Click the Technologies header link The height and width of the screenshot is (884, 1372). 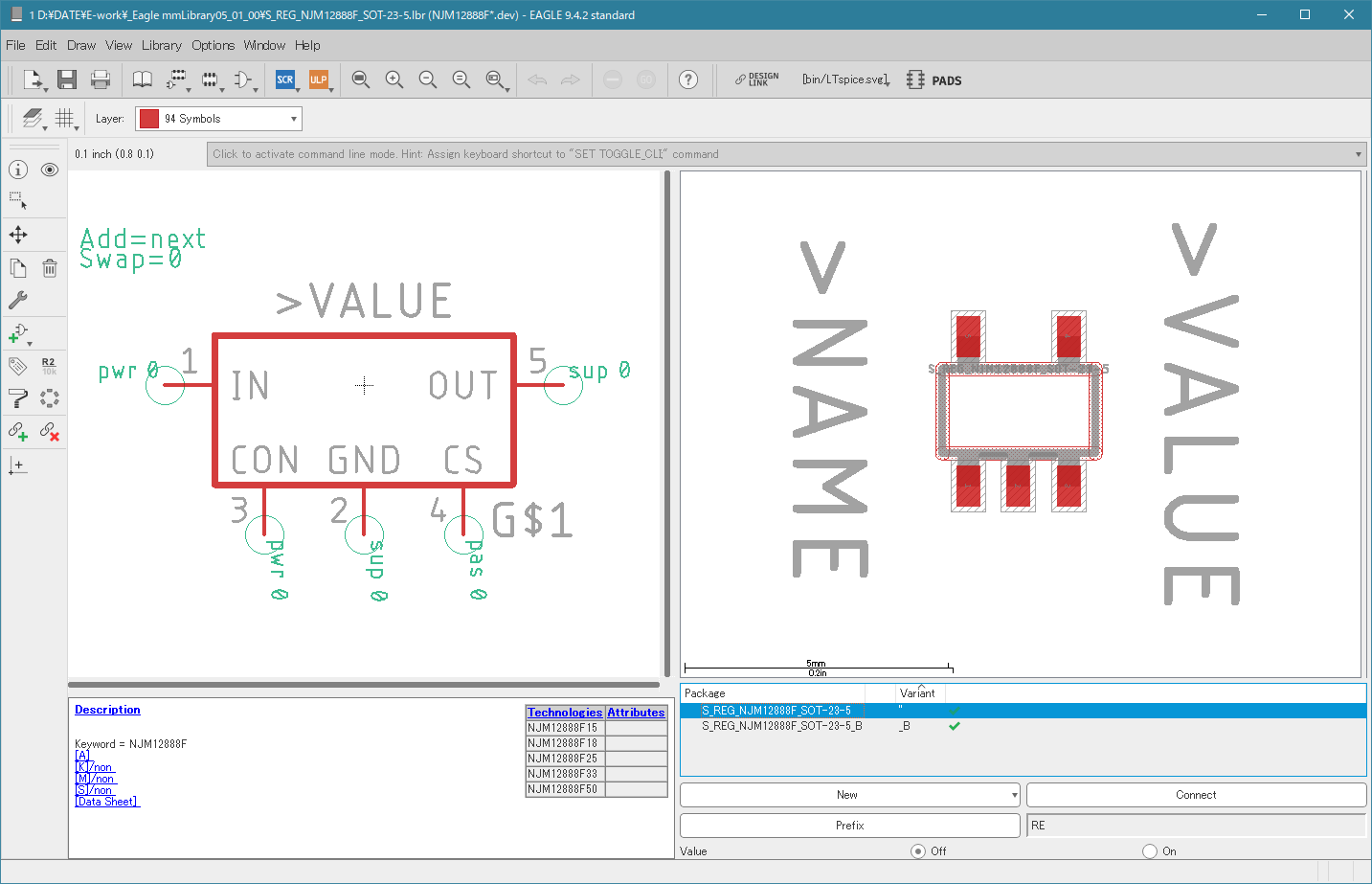pyautogui.click(x=565, y=713)
